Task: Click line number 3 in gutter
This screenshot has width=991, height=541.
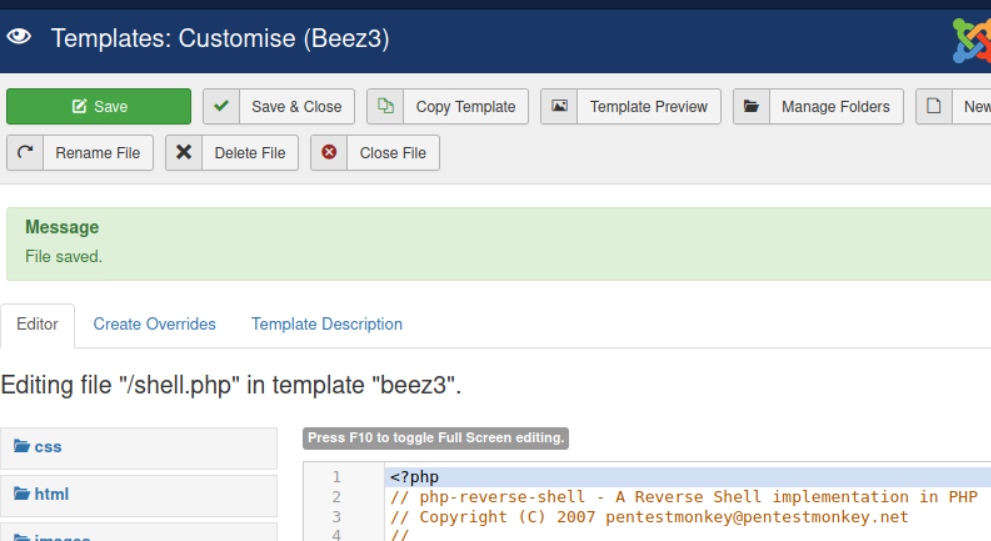Action: (x=336, y=517)
